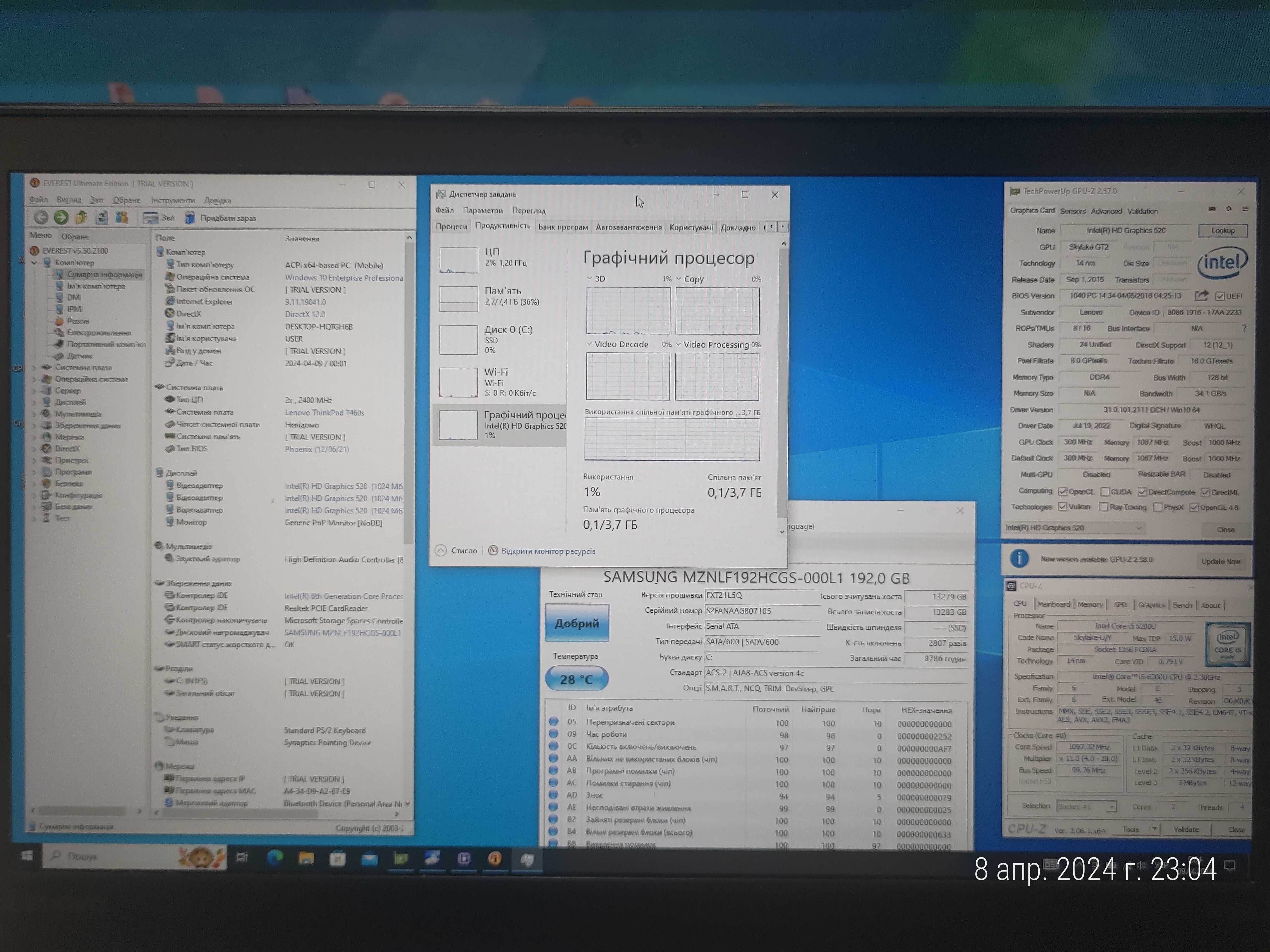This screenshot has height=952, width=1270.
Task: Open Video Decode graph dropdown
Action: click(589, 344)
